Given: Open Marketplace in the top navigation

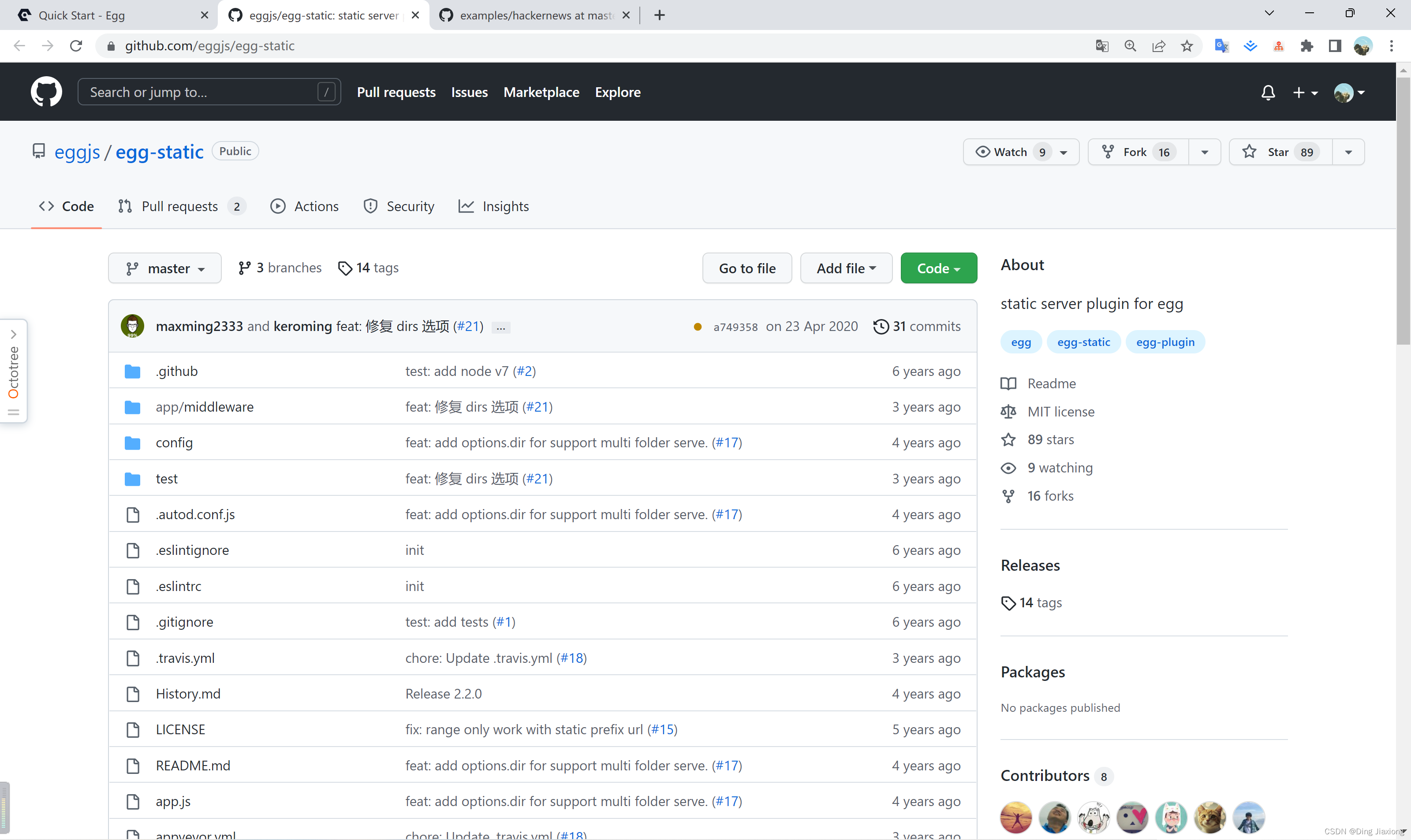Looking at the screenshot, I should tap(541, 92).
